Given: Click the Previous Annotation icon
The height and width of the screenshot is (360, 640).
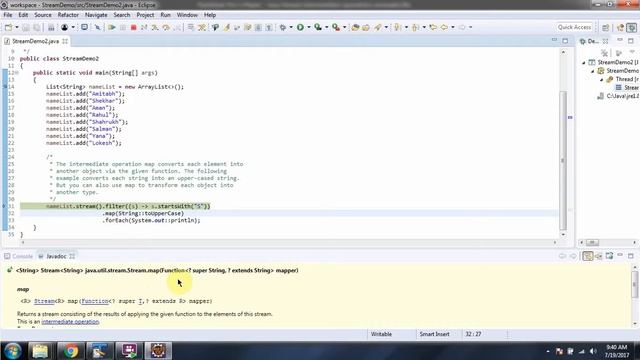Looking at the screenshot, I should pos(416,27).
